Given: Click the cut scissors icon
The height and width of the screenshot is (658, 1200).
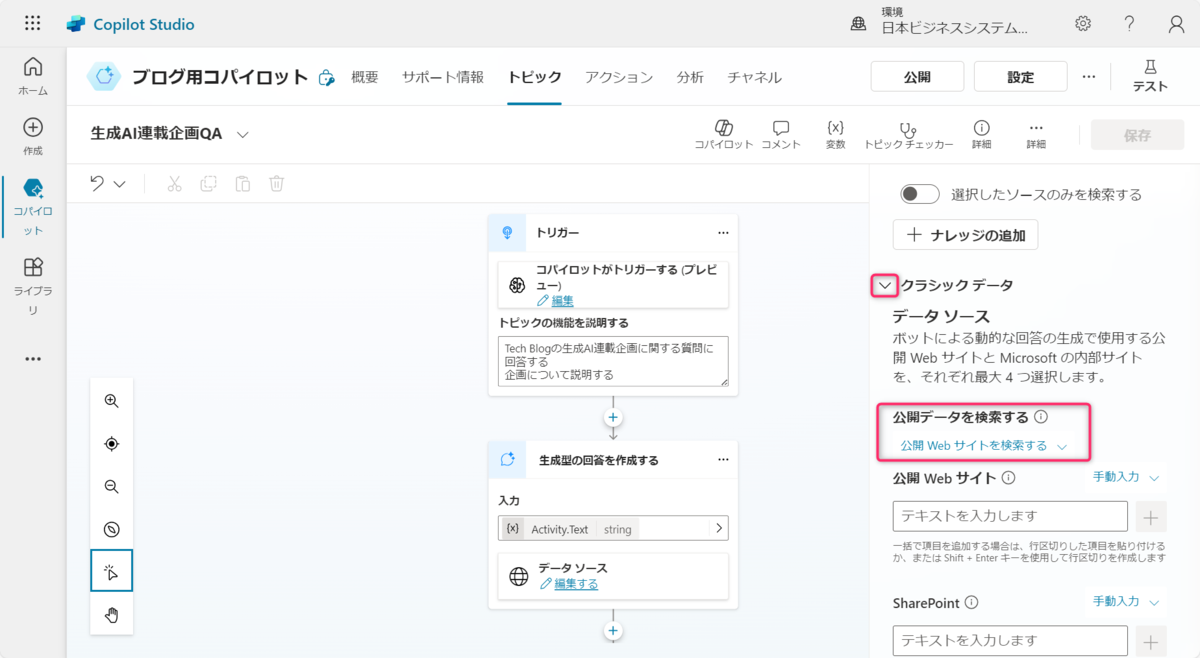Looking at the screenshot, I should tap(174, 183).
